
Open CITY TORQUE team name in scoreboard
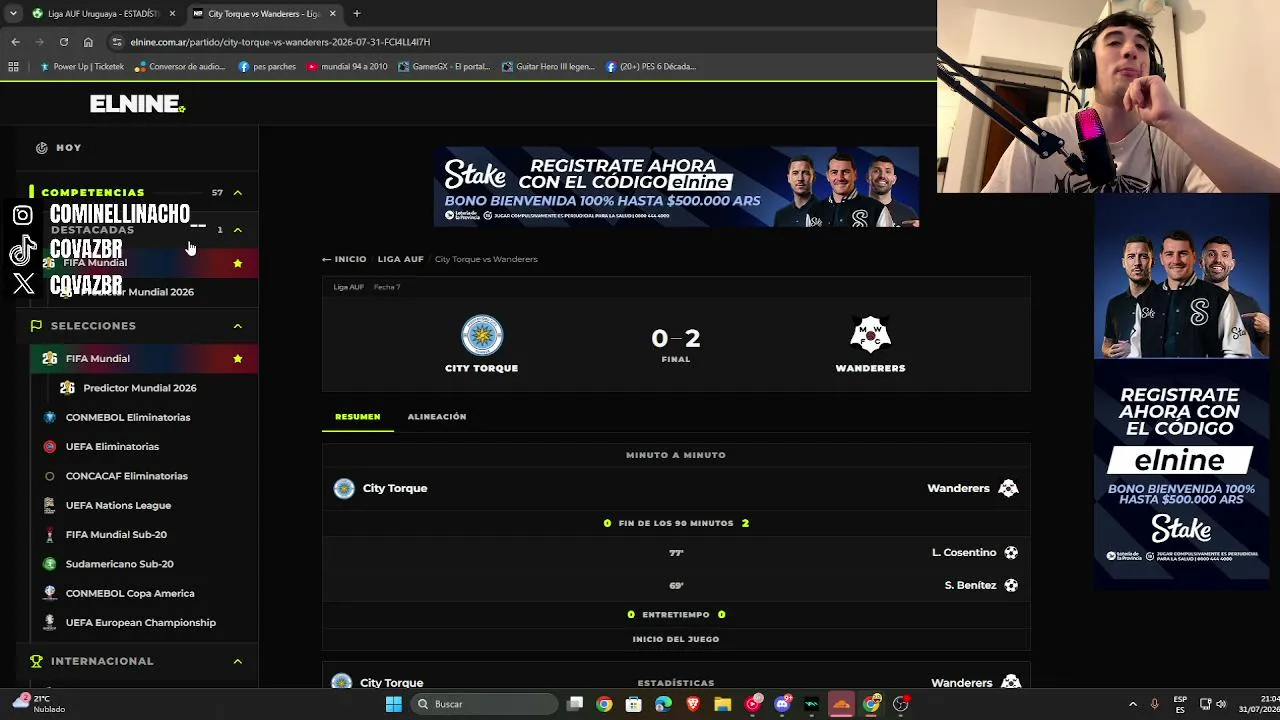tap(482, 368)
